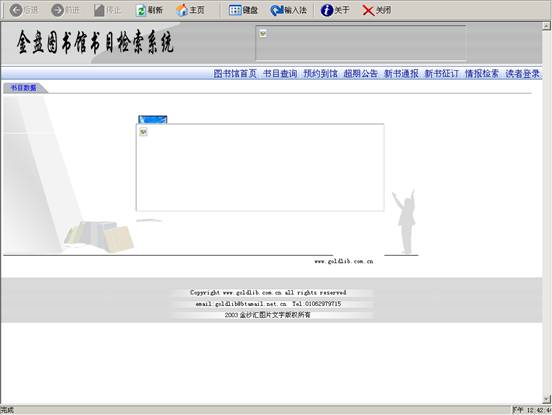Viewport: 552px width, 415px height.
Task: Click the 前进 forward arrow icon
Action: click(57, 10)
